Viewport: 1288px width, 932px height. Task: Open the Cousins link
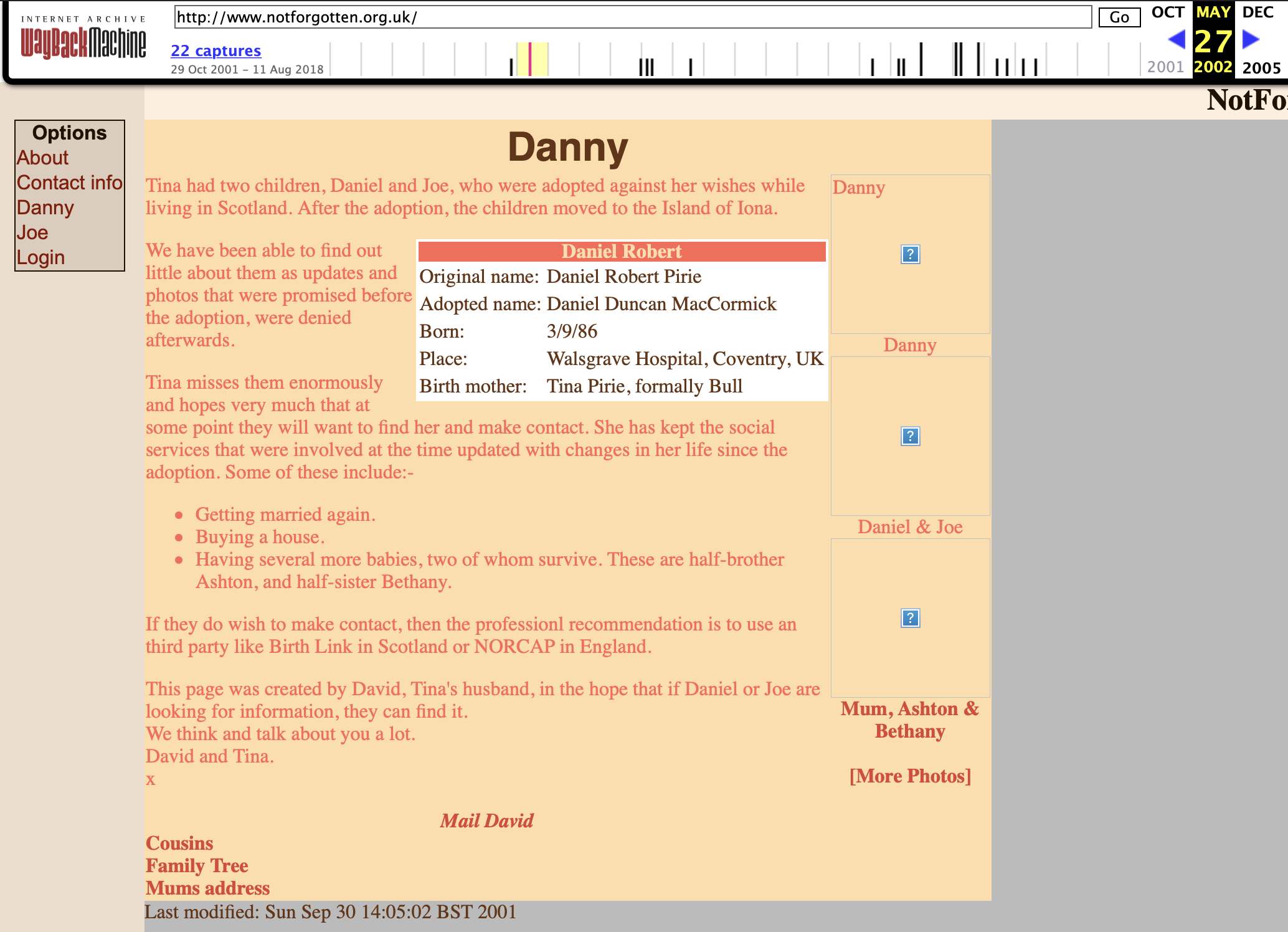coord(179,843)
